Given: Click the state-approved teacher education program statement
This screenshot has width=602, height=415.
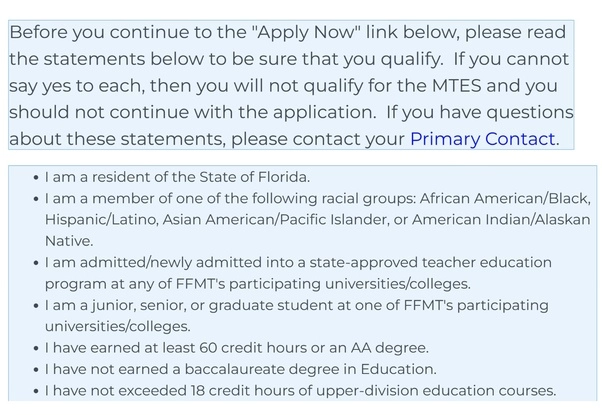Looking at the screenshot, I should click(x=298, y=273).
